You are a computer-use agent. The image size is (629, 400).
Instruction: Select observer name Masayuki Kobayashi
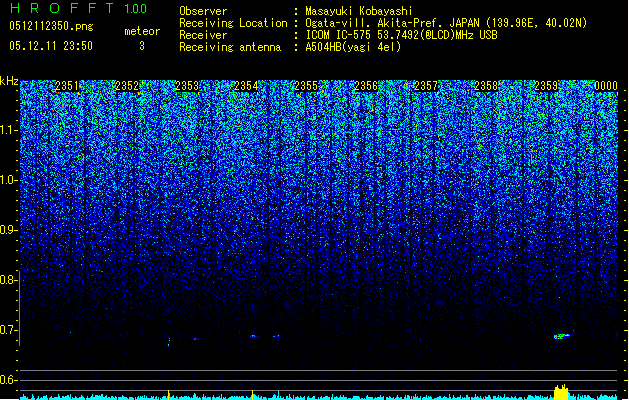pos(358,11)
